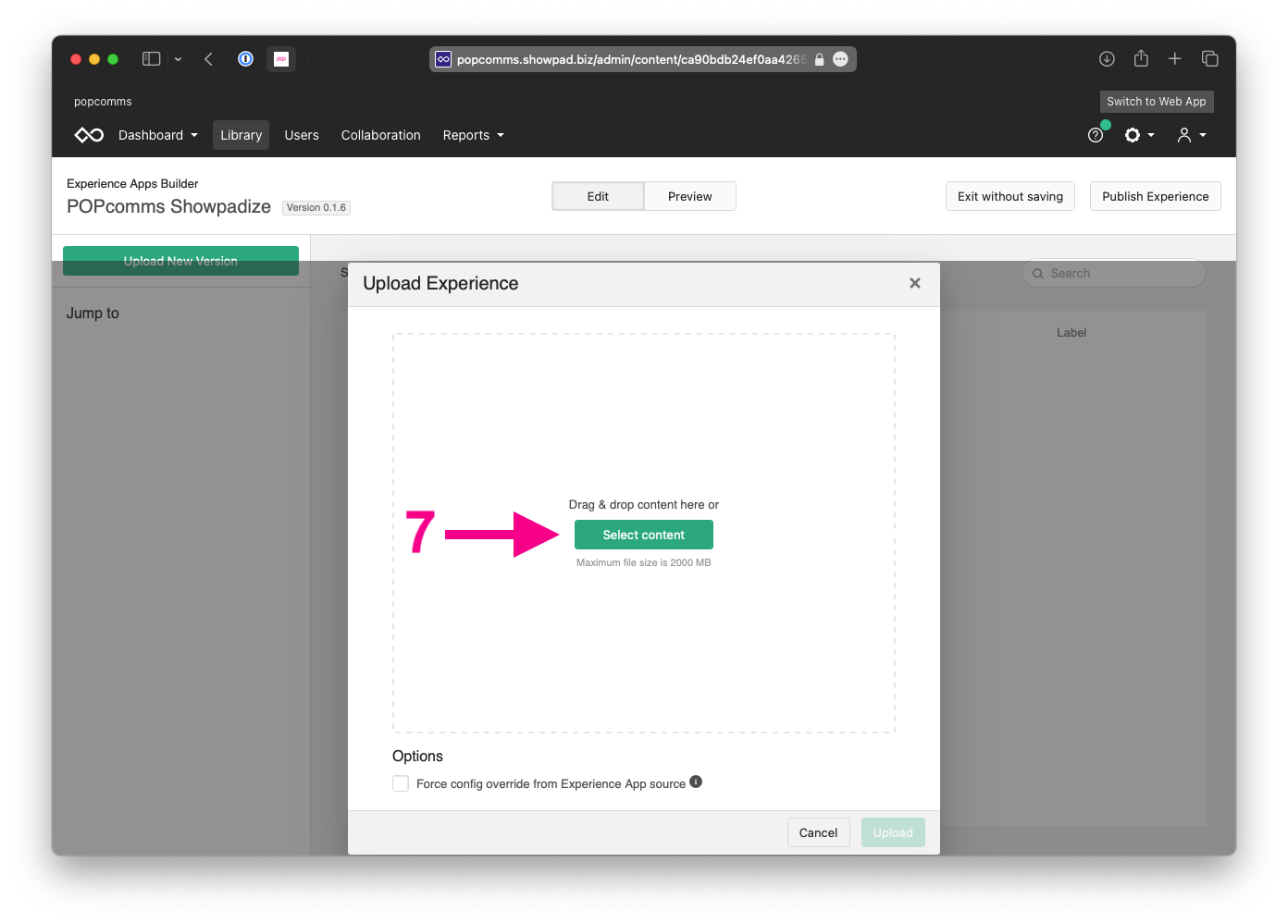1288x924 pixels.
Task: Click the POPcomms pinned tab icon
Action: [x=281, y=58]
